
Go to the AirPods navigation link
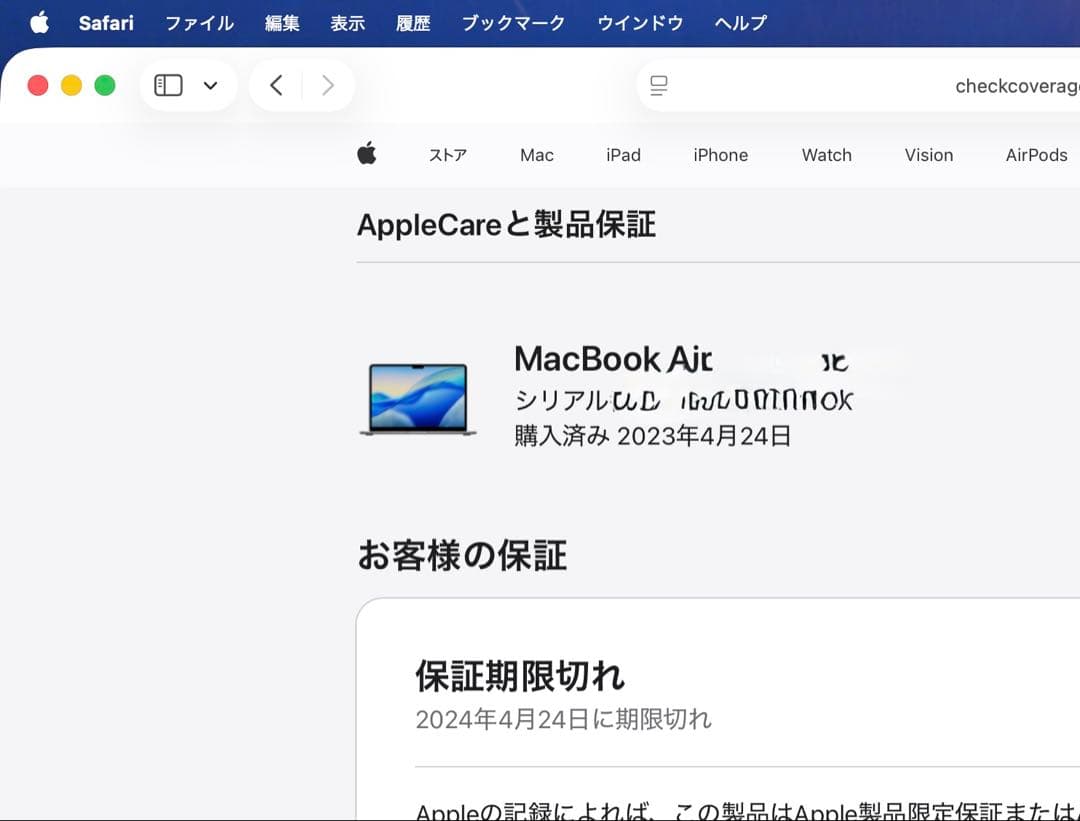pyautogui.click(x=1037, y=155)
